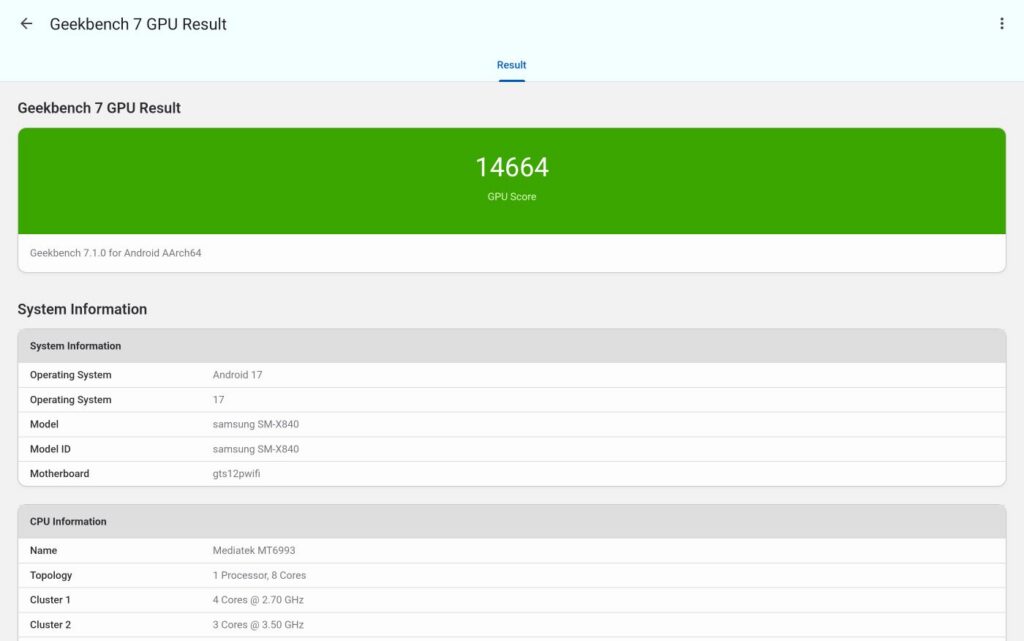Click the 'Motherboard' row label
1024x641 pixels.
pyautogui.click(x=59, y=474)
